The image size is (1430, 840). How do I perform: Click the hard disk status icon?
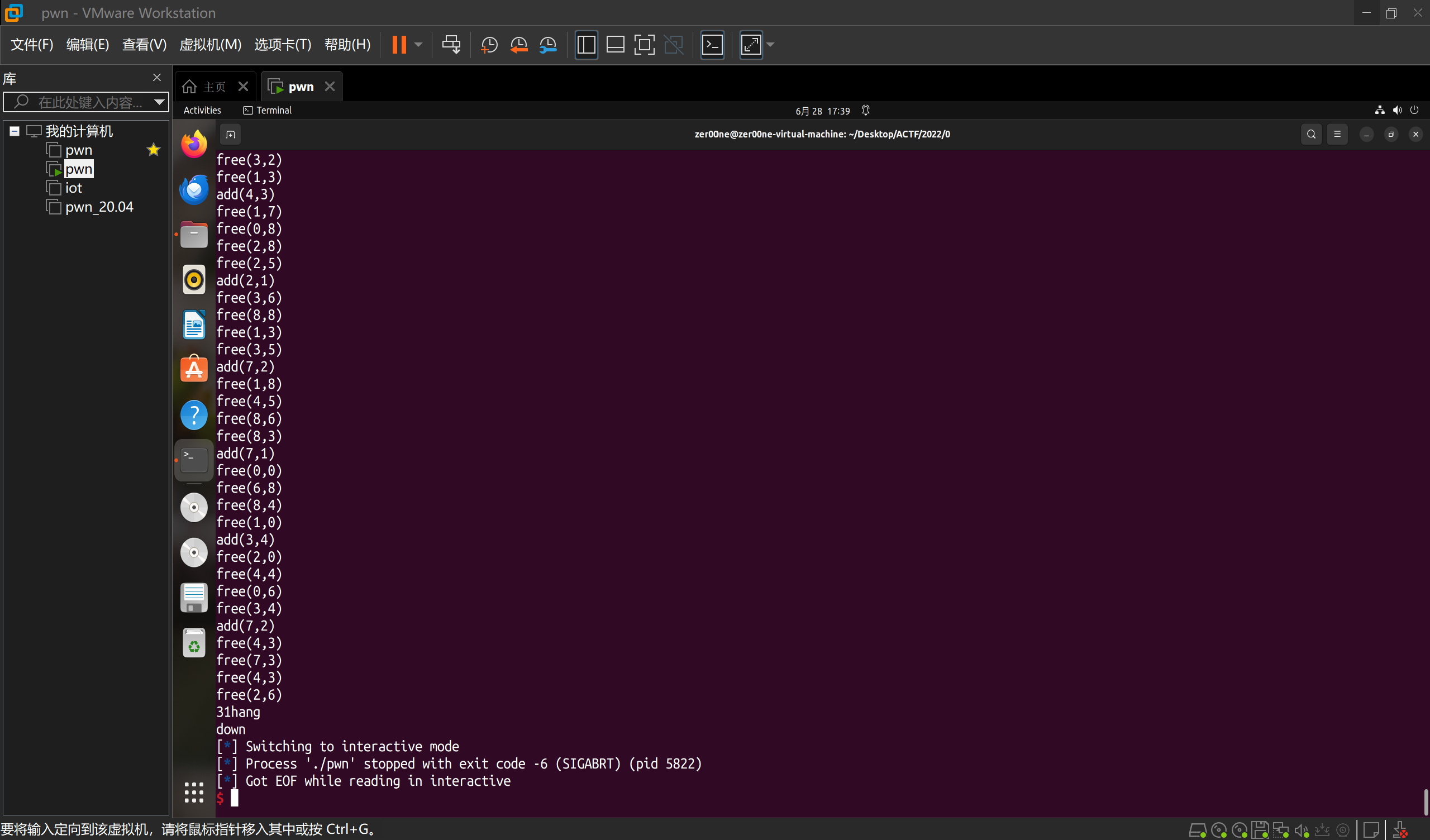tap(1197, 831)
